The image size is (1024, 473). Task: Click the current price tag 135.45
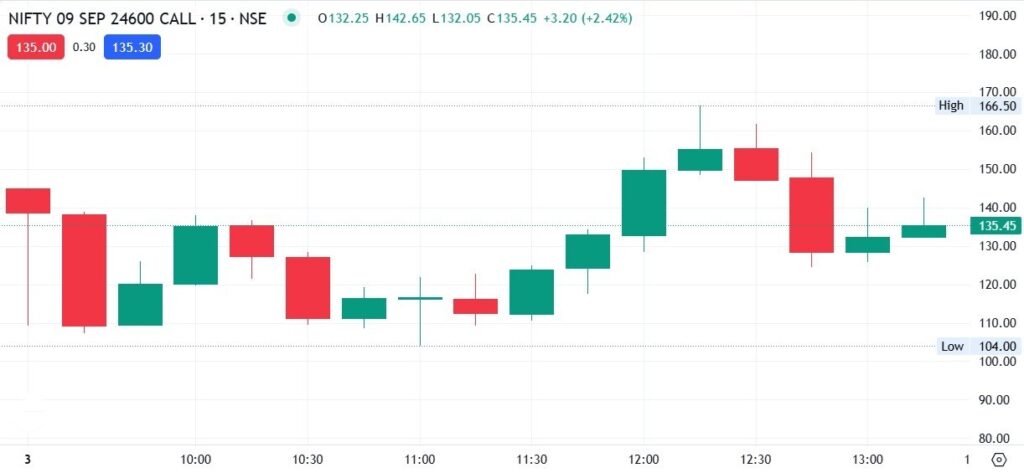tap(994, 226)
